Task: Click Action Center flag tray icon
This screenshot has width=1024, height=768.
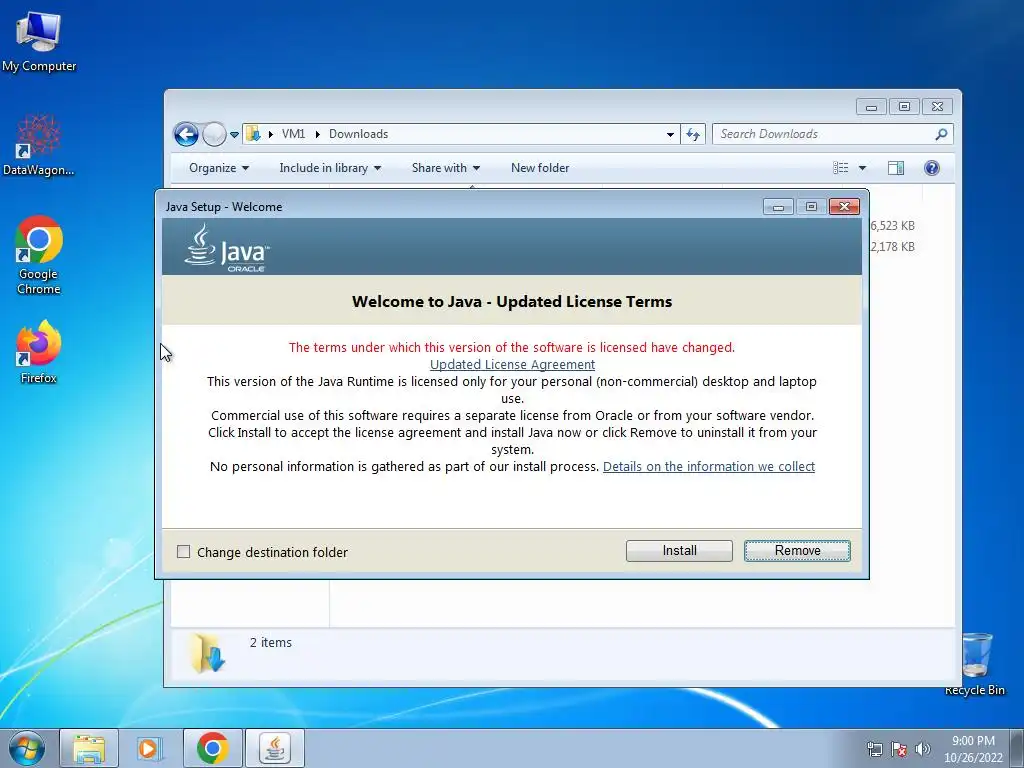Action: click(899, 748)
